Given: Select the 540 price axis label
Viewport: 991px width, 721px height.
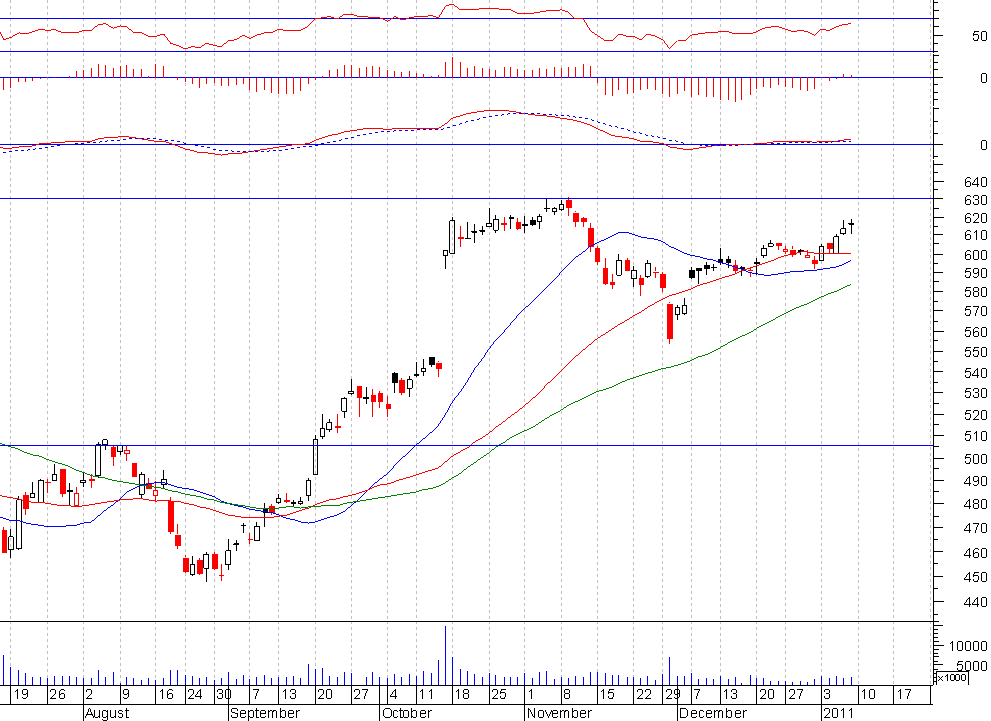Looking at the screenshot, I should 975,373.
